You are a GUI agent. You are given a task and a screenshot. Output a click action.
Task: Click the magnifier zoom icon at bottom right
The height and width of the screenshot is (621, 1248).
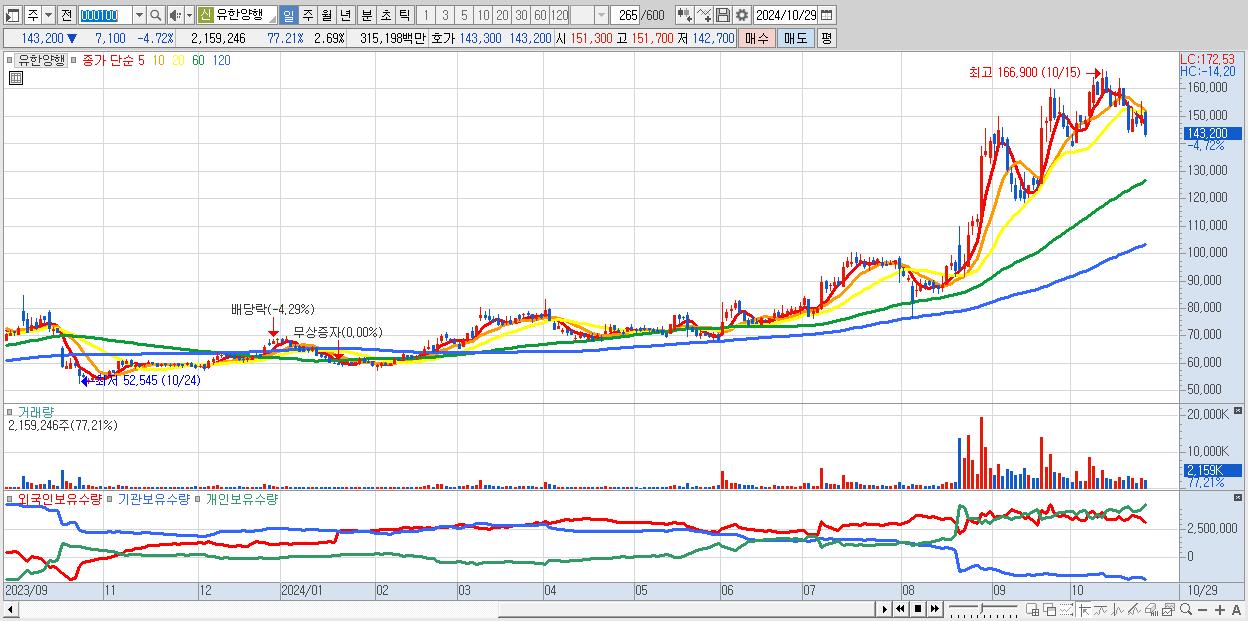pos(1185,609)
